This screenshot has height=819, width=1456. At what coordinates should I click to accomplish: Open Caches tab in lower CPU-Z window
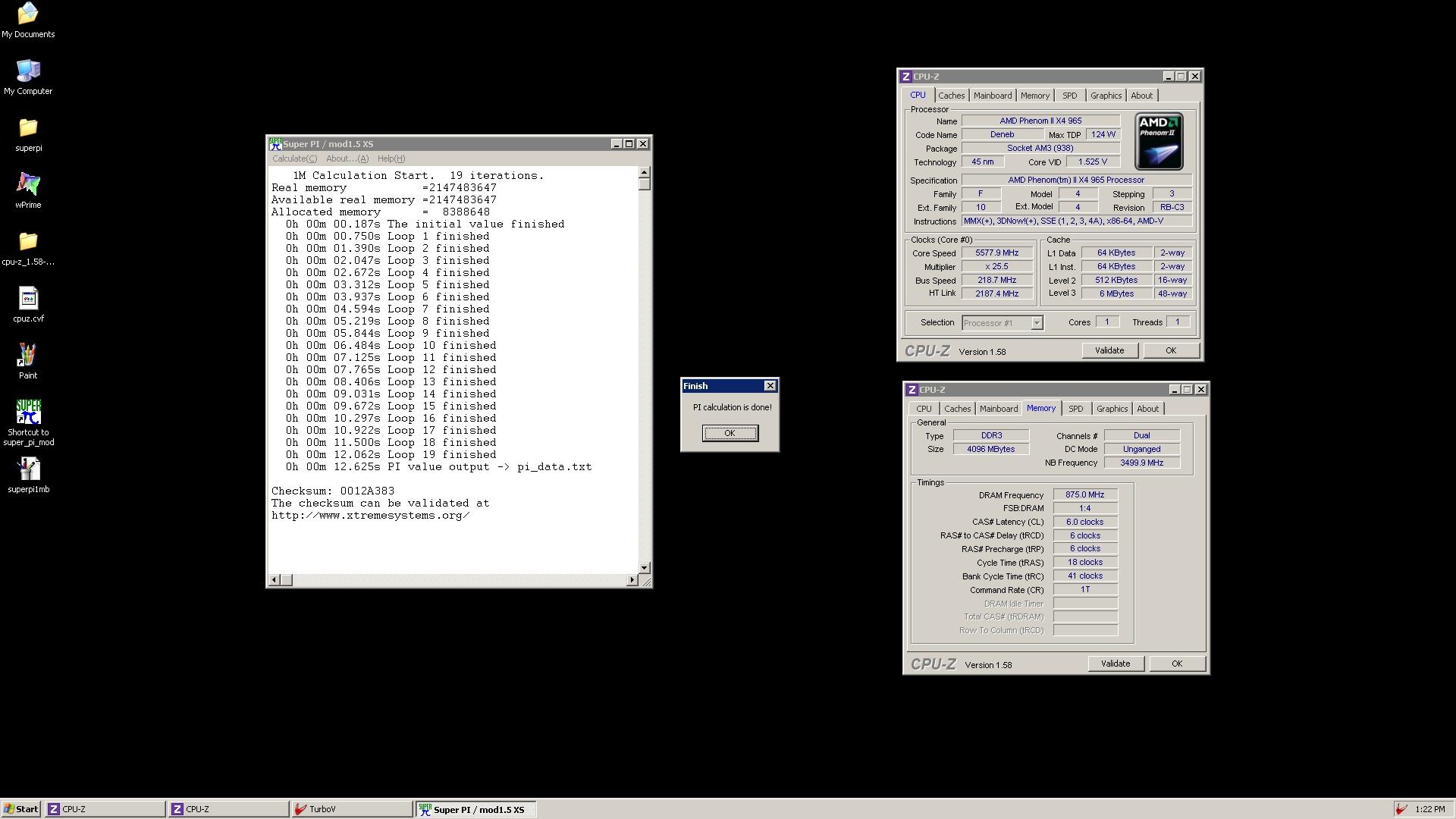pyautogui.click(x=957, y=409)
